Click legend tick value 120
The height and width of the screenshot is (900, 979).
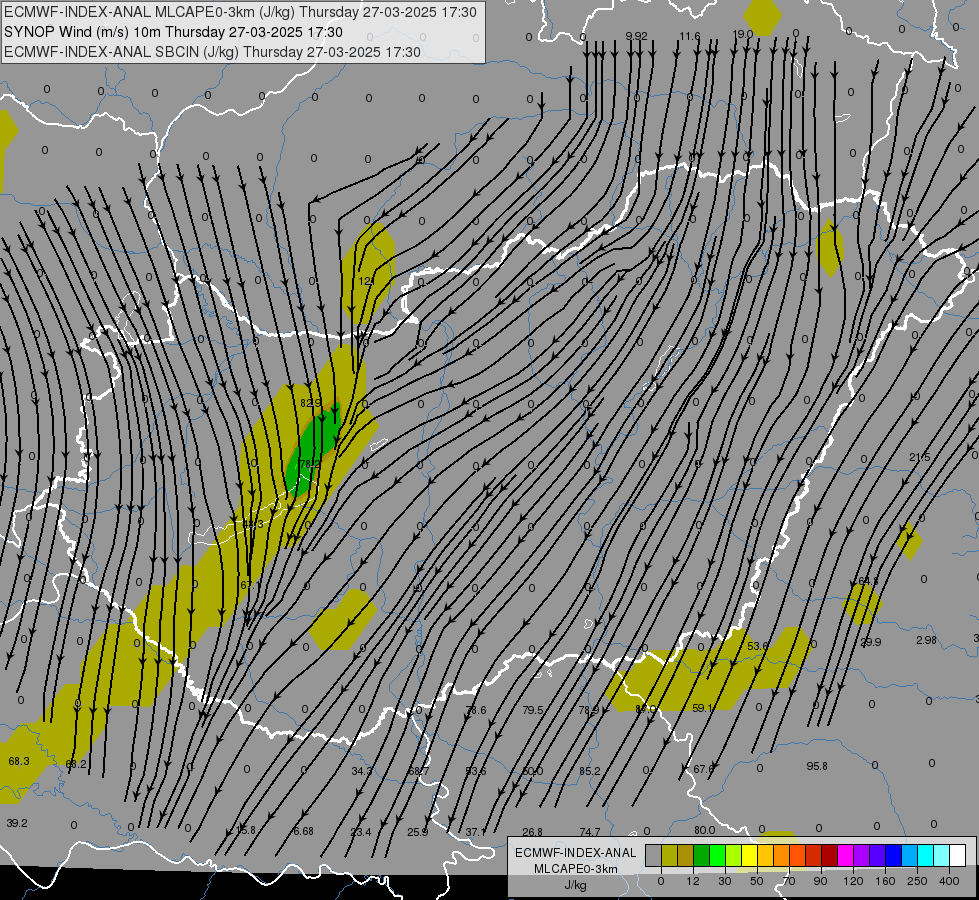(854, 881)
